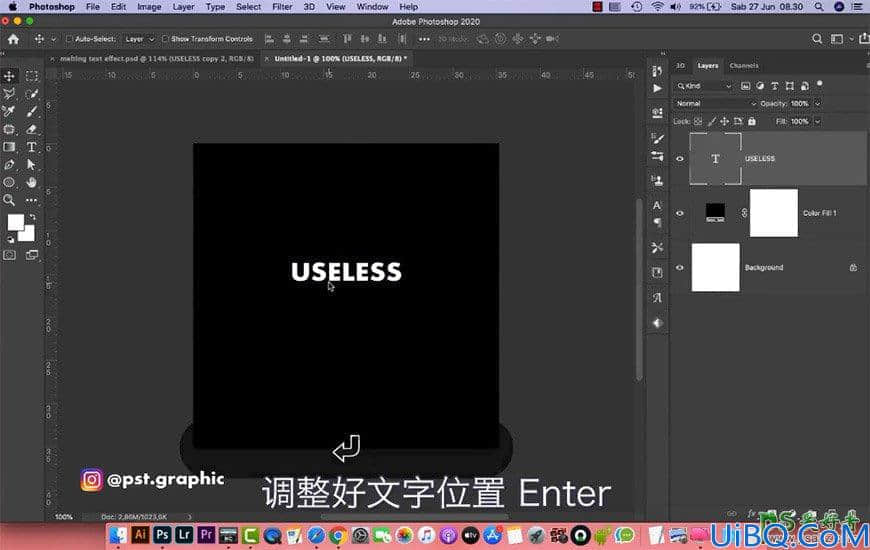Toggle filter for shape layers
870x550 pixels.
coord(790,86)
